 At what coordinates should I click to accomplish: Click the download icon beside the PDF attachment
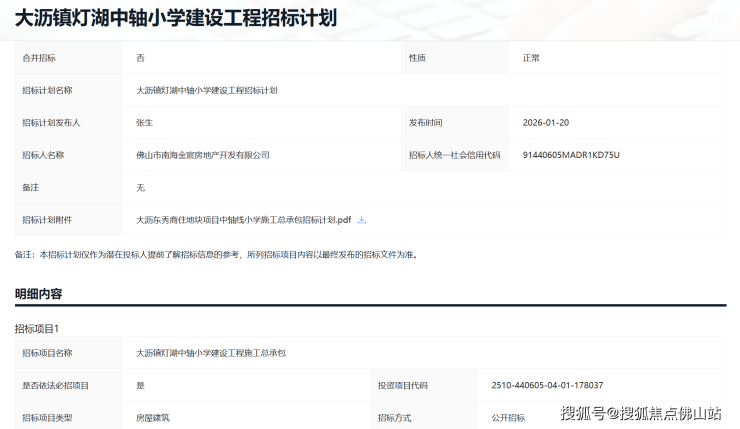coord(362,220)
